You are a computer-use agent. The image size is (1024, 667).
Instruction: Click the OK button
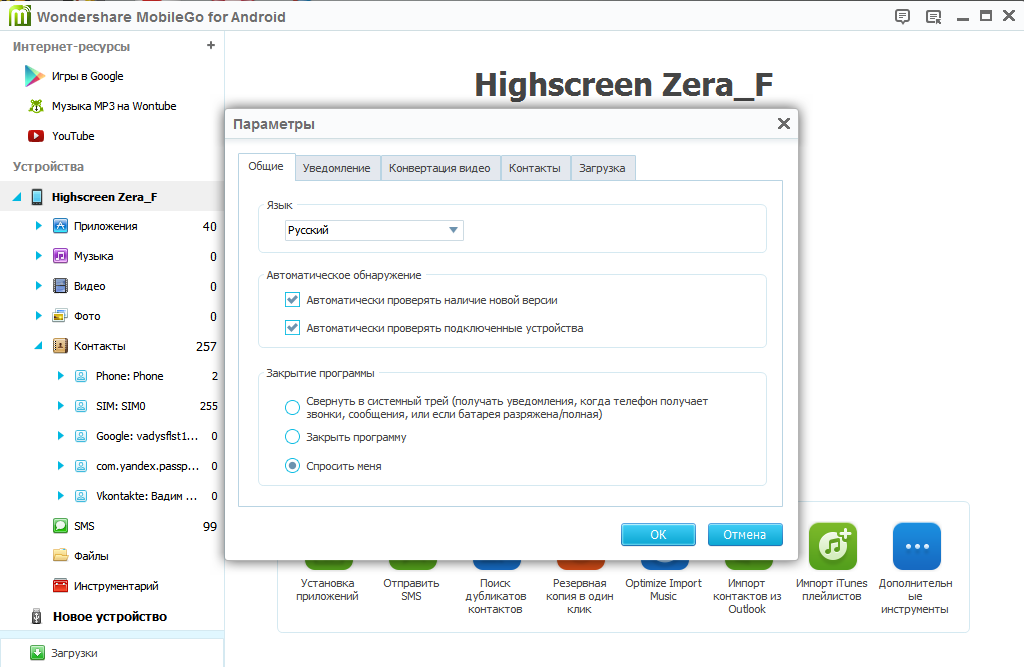click(x=658, y=535)
